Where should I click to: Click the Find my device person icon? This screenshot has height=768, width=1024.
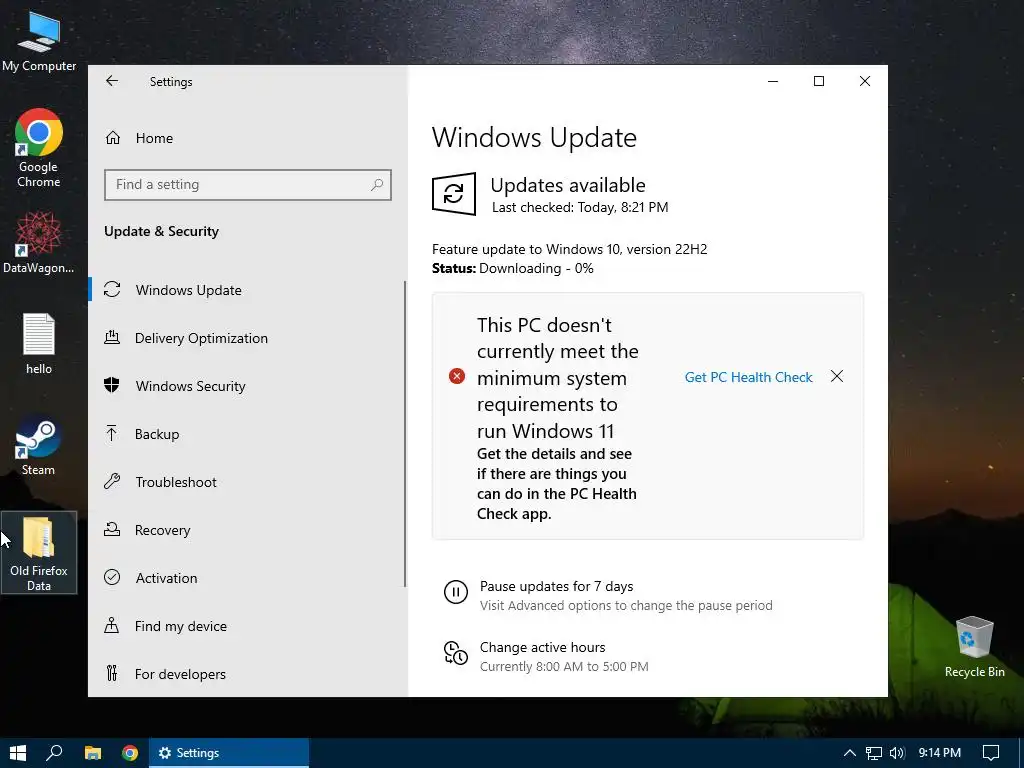(112, 625)
